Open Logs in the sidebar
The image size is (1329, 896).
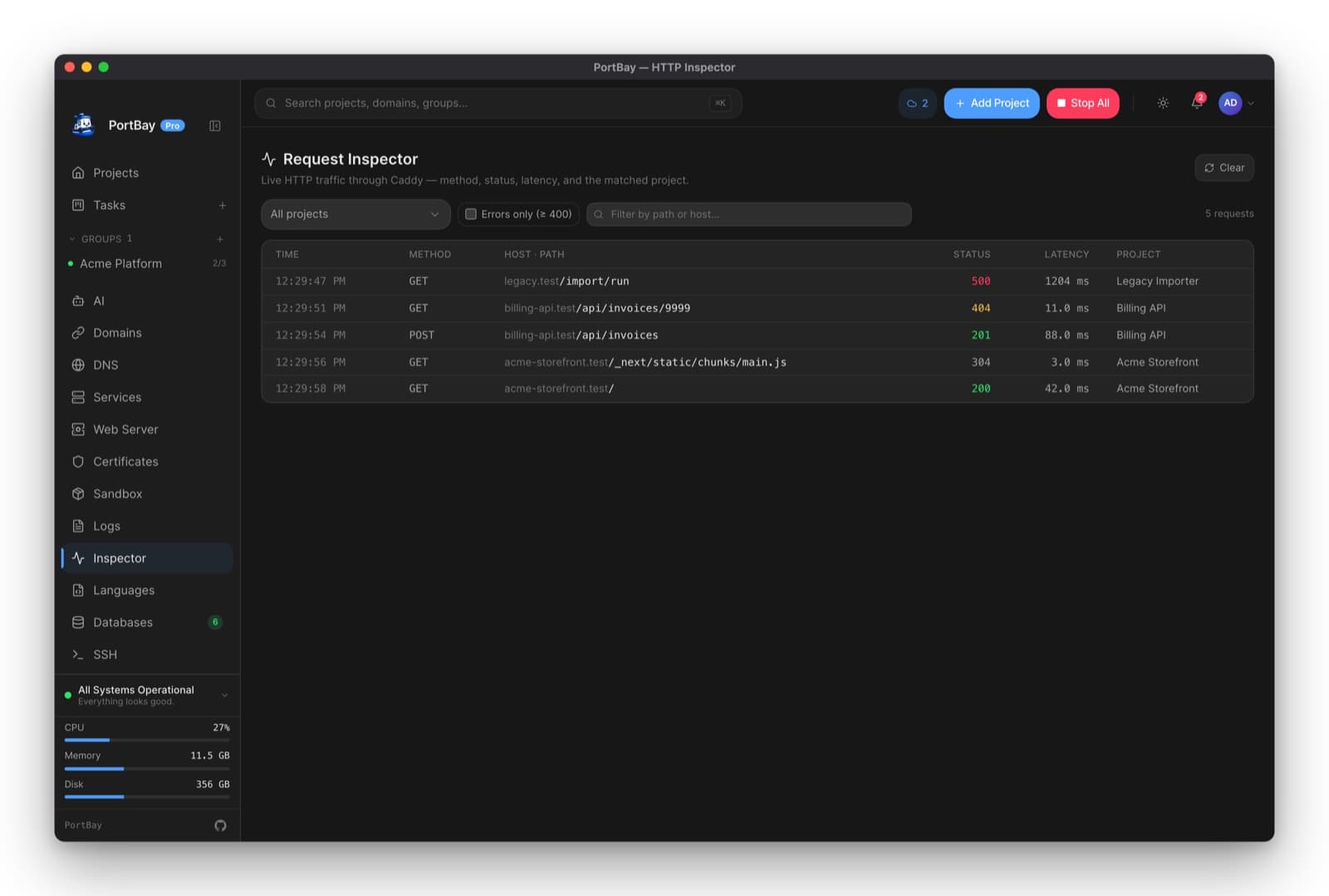(148, 526)
